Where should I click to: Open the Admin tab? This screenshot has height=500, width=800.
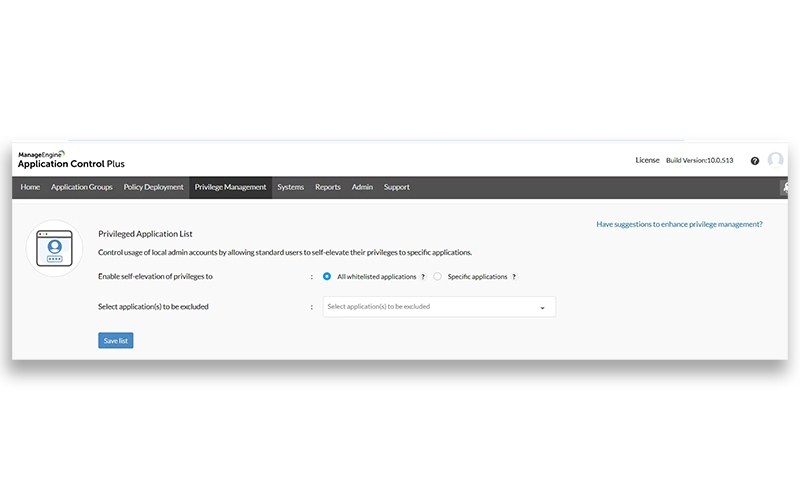pos(362,187)
